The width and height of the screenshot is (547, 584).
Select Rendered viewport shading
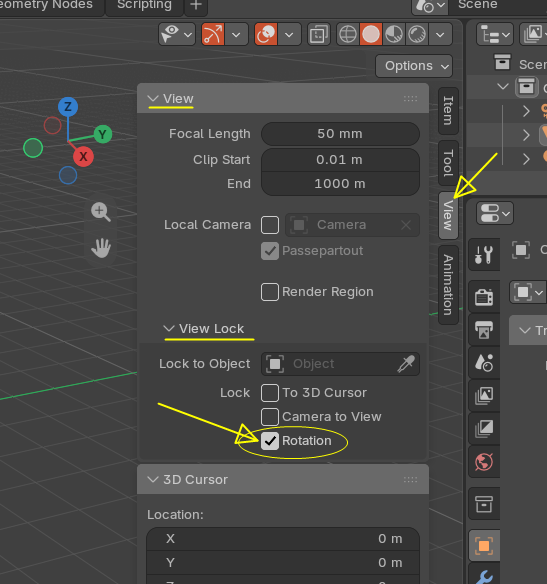coord(417,34)
